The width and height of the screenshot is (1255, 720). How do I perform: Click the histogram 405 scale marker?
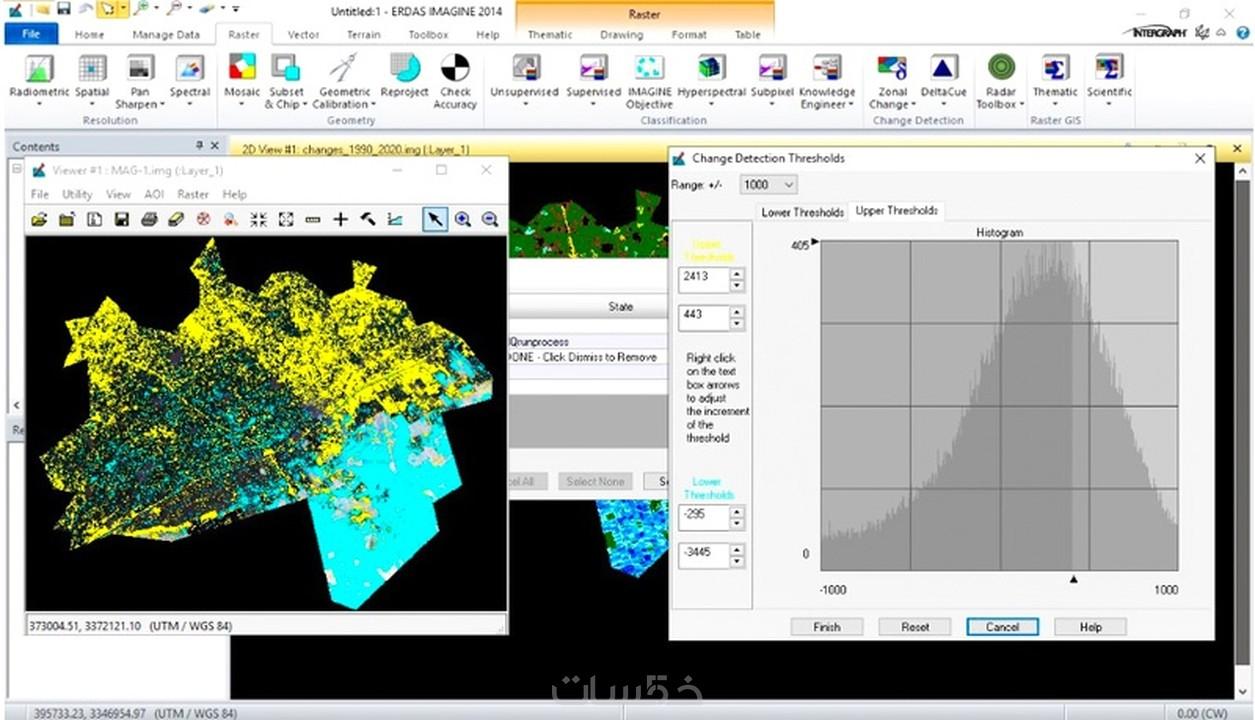coord(814,242)
